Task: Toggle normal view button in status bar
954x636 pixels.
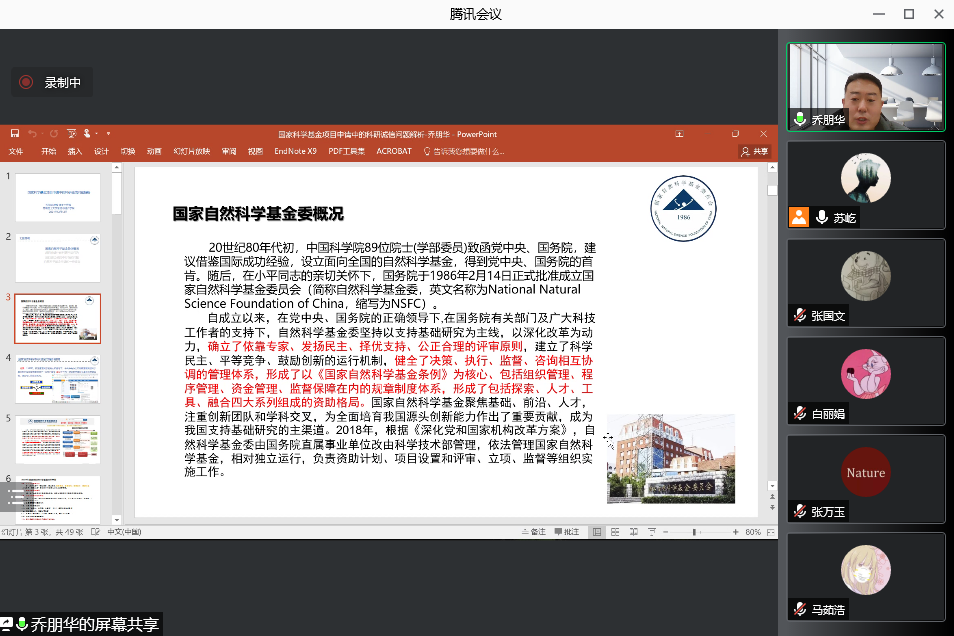Action: [597, 532]
